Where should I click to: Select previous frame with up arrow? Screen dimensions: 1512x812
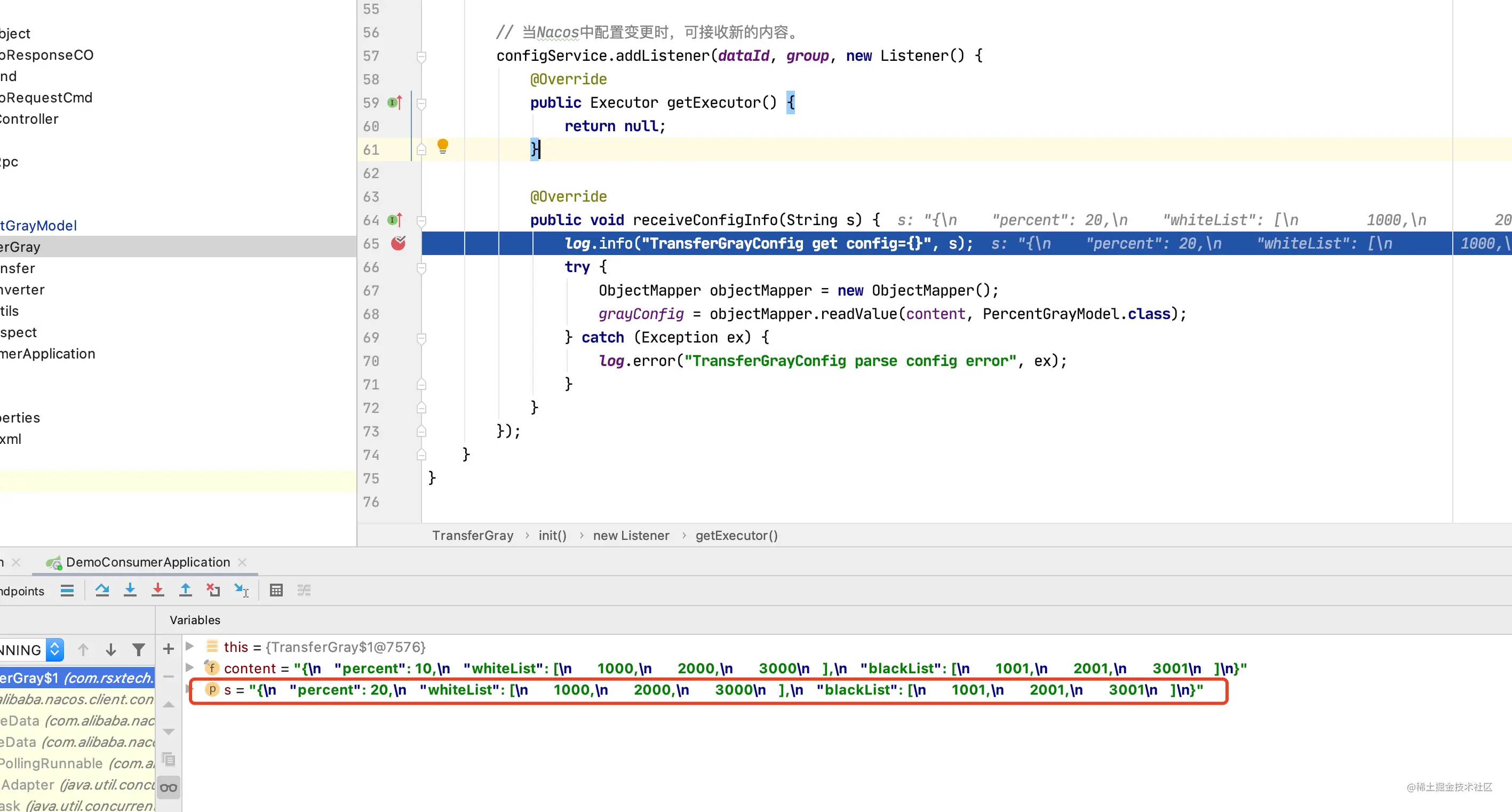83,649
